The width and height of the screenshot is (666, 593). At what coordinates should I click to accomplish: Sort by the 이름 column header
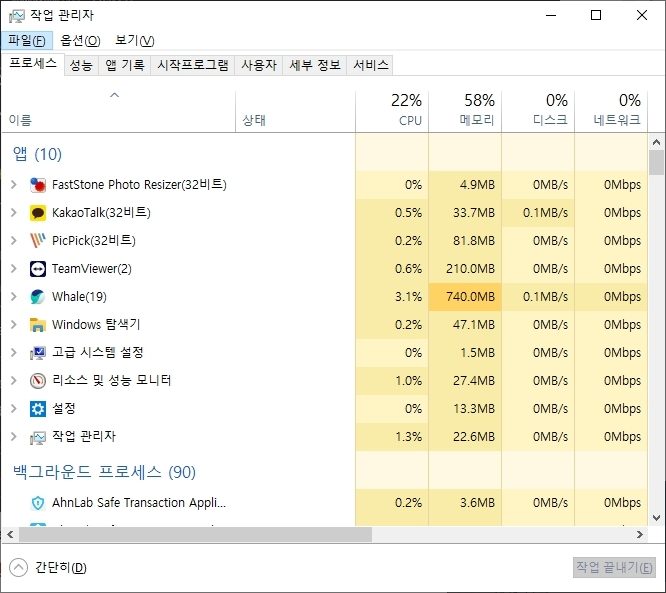(x=118, y=111)
